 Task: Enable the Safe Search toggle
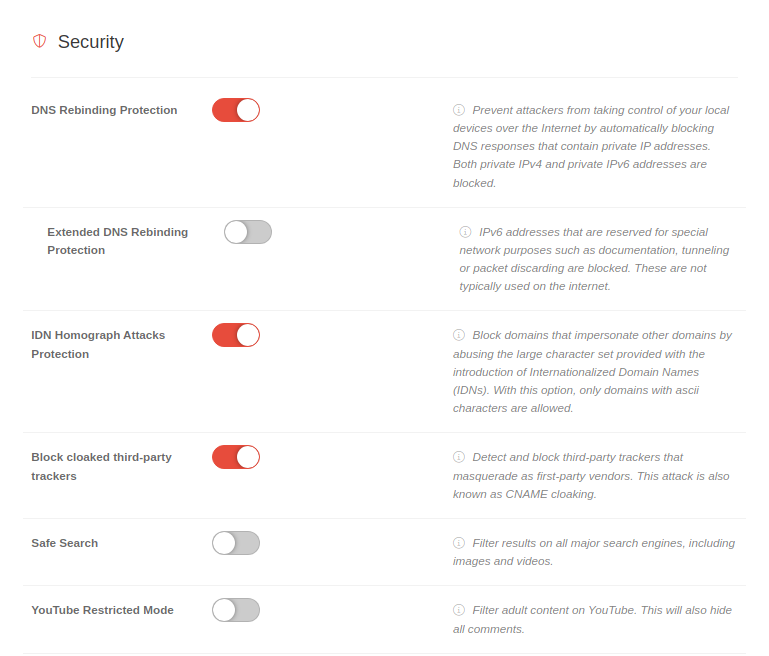pos(236,543)
